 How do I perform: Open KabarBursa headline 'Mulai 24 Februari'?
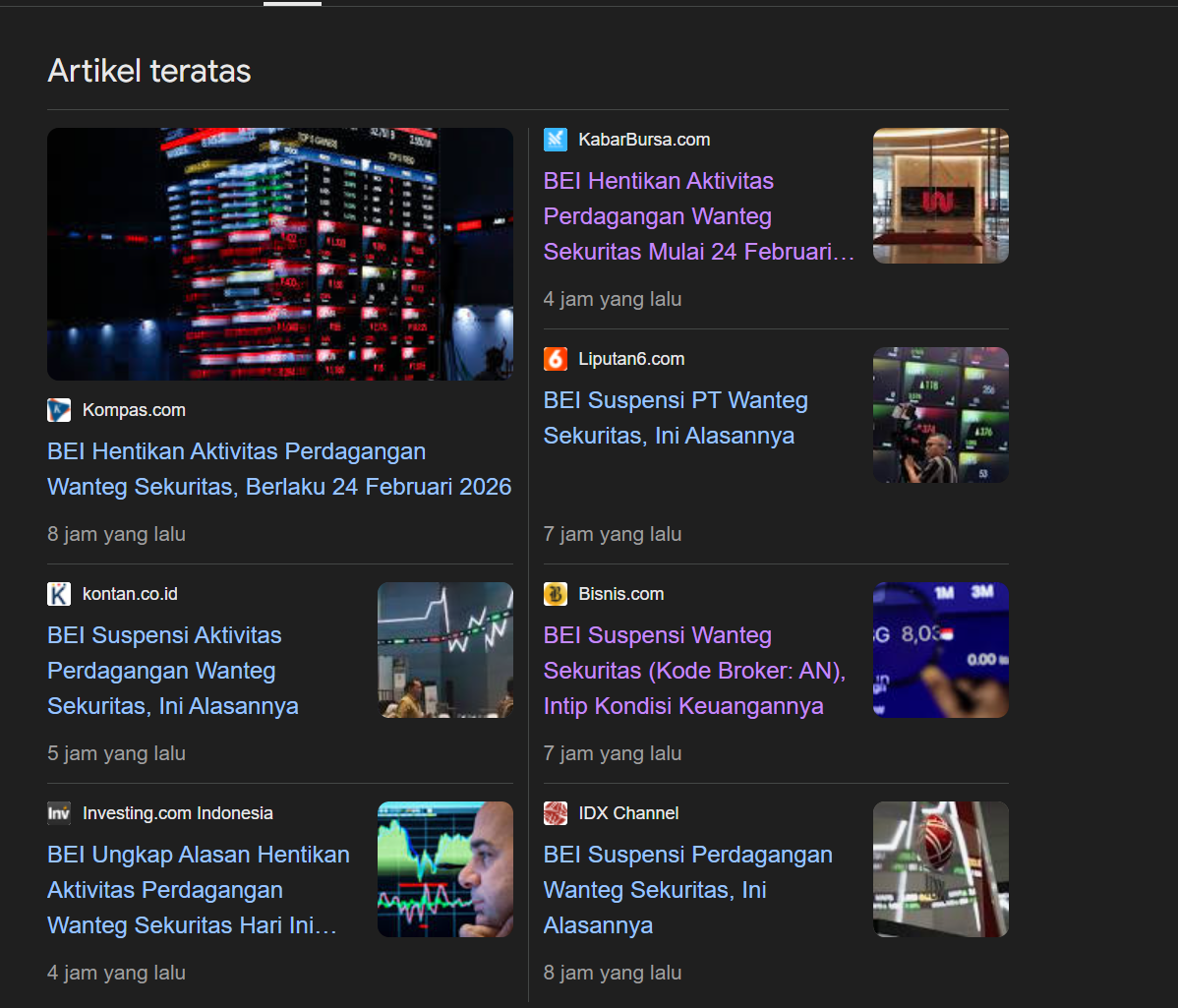699,216
